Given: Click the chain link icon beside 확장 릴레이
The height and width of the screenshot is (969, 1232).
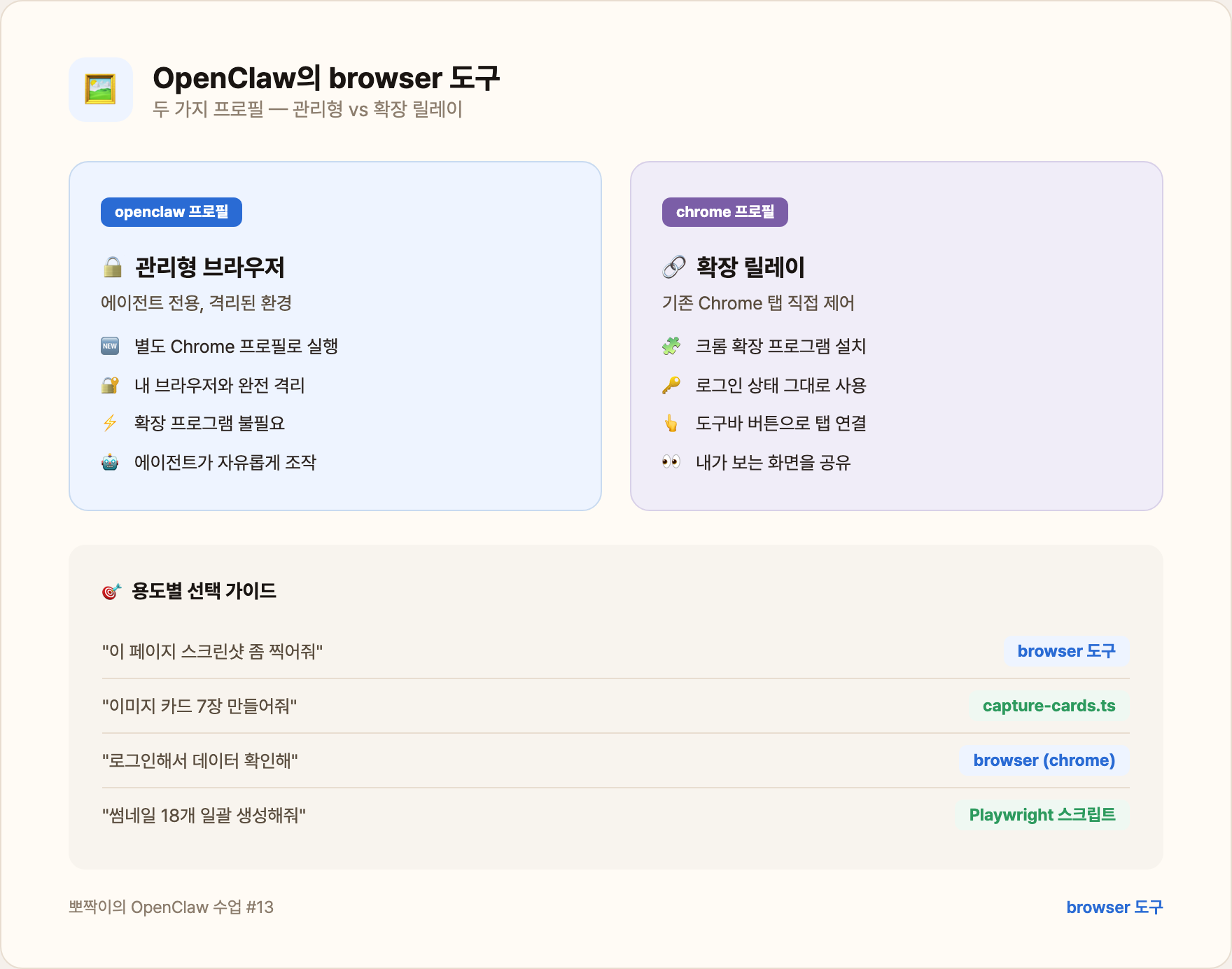Looking at the screenshot, I should click(674, 267).
